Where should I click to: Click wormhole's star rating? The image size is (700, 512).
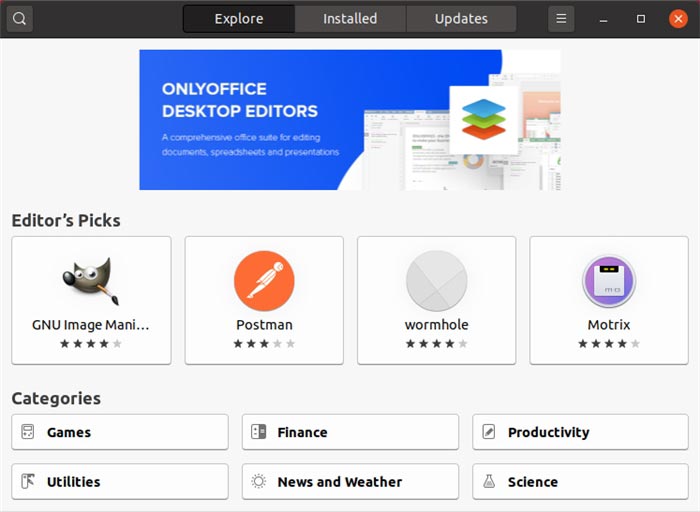click(437, 344)
